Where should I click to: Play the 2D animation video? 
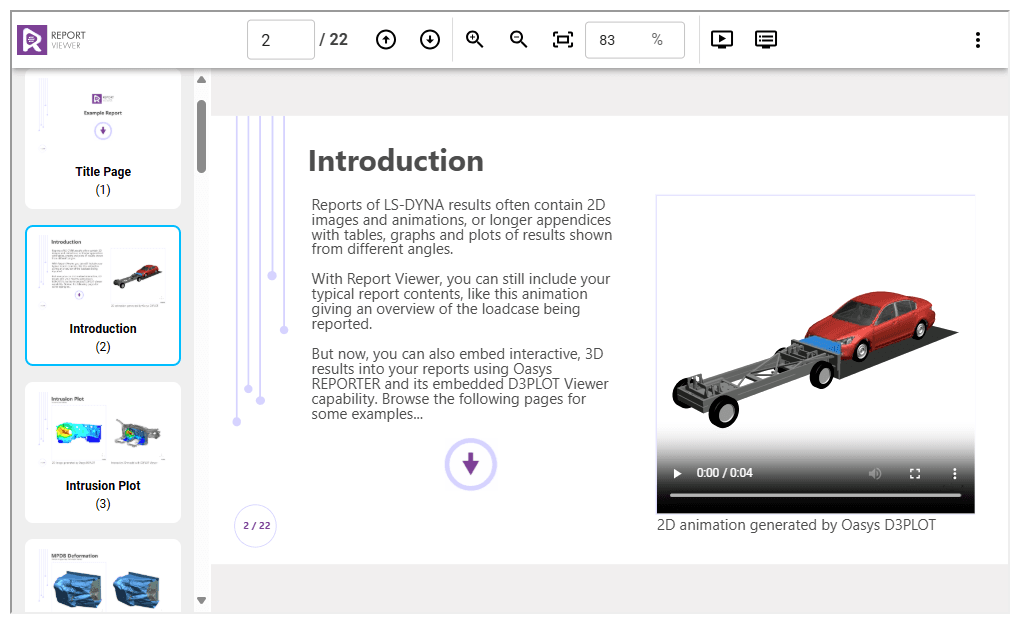pyautogui.click(x=677, y=473)
